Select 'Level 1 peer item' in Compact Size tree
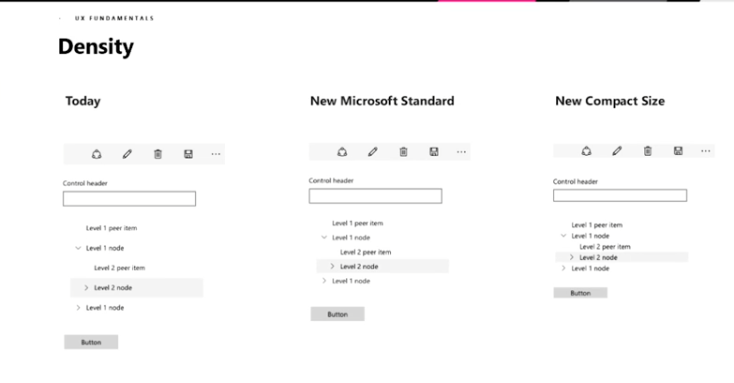The height and width of the screenshot is (383, 734). point(597,225)
